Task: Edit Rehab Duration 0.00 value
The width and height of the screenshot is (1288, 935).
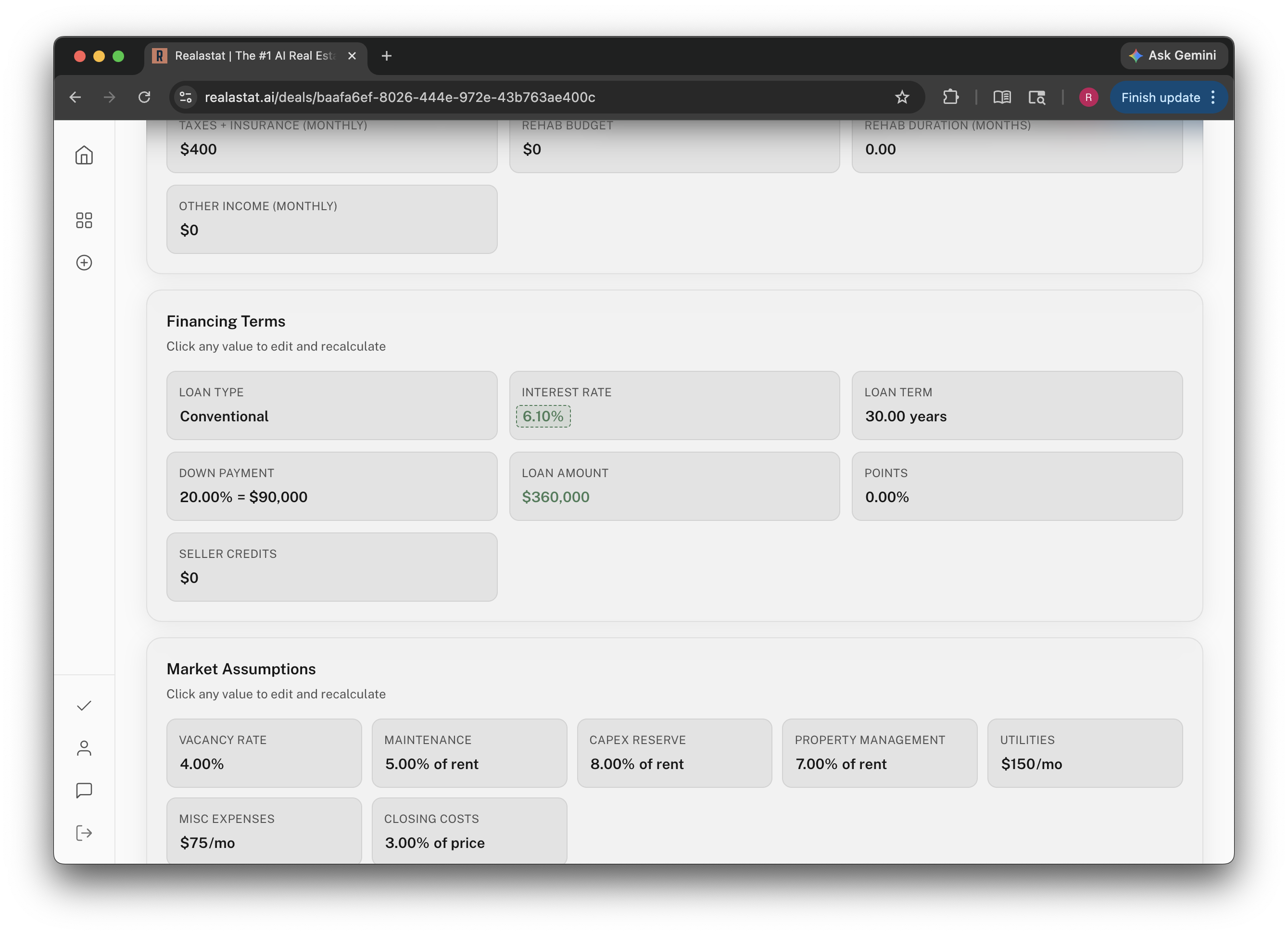Action: coord(880,150)
